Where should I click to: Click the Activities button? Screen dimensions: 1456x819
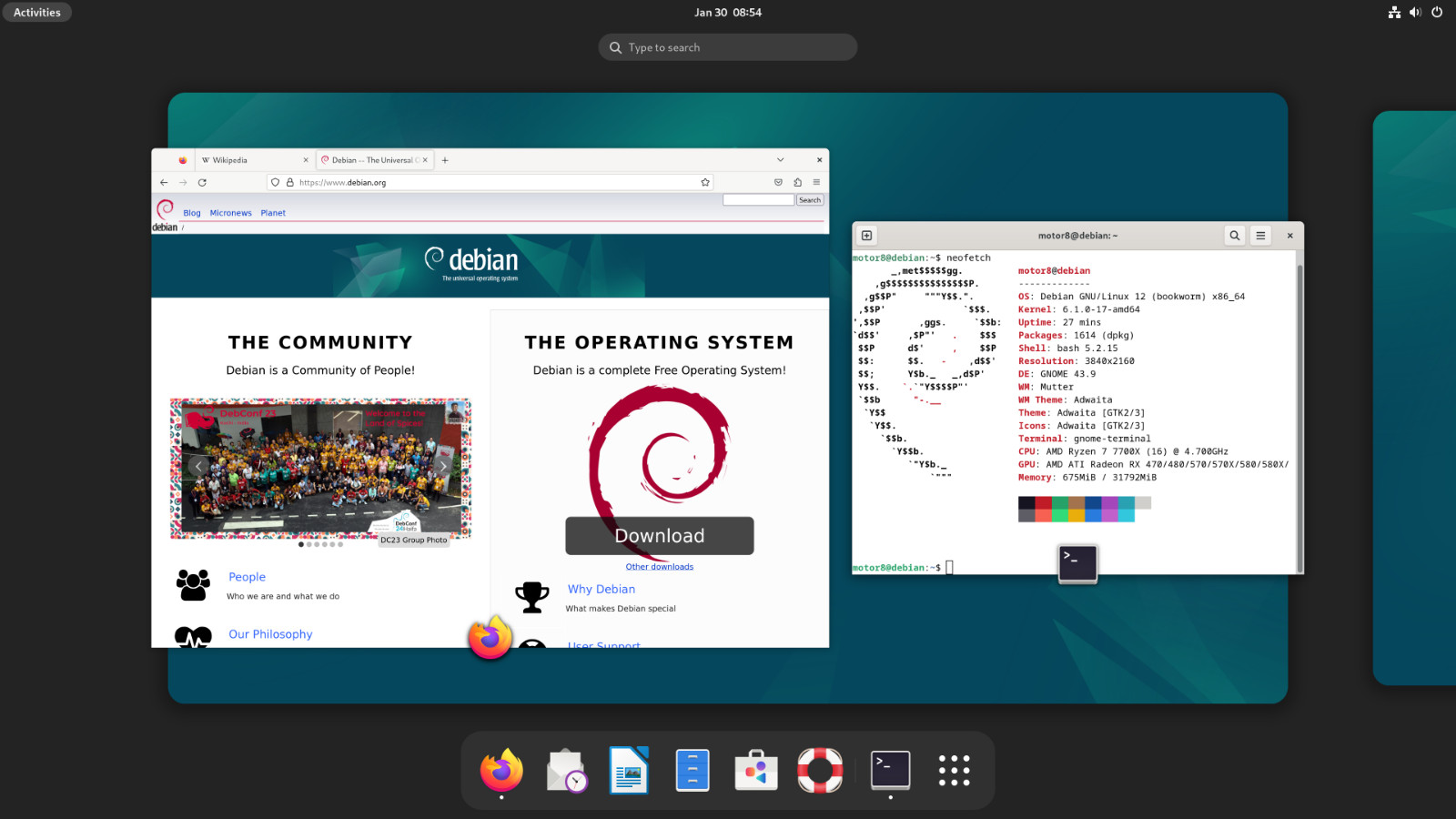37,13
